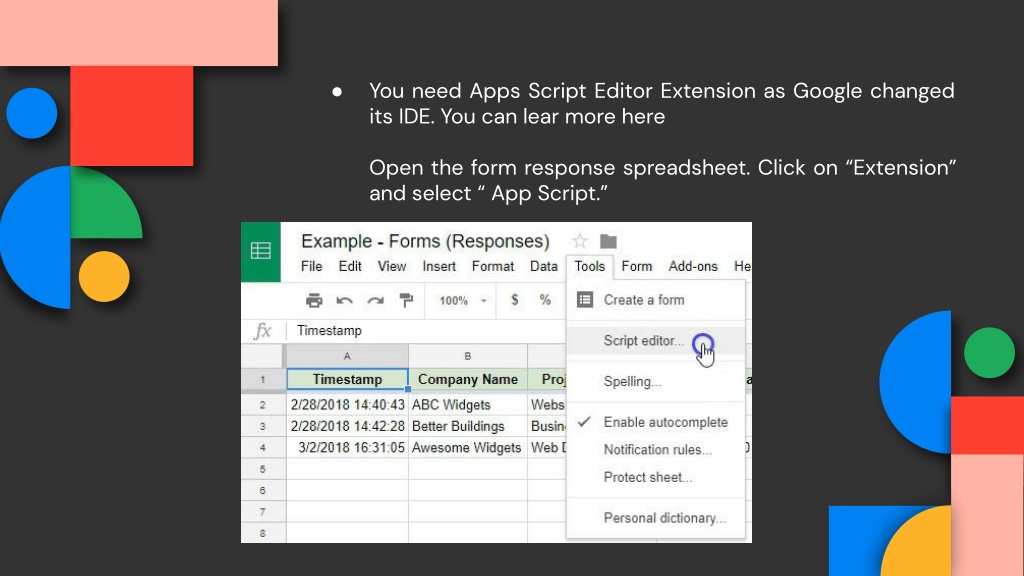The image size is (1024, 576).
Task: Select the ABC Widgets cell
Action: (x=468, y=405)
